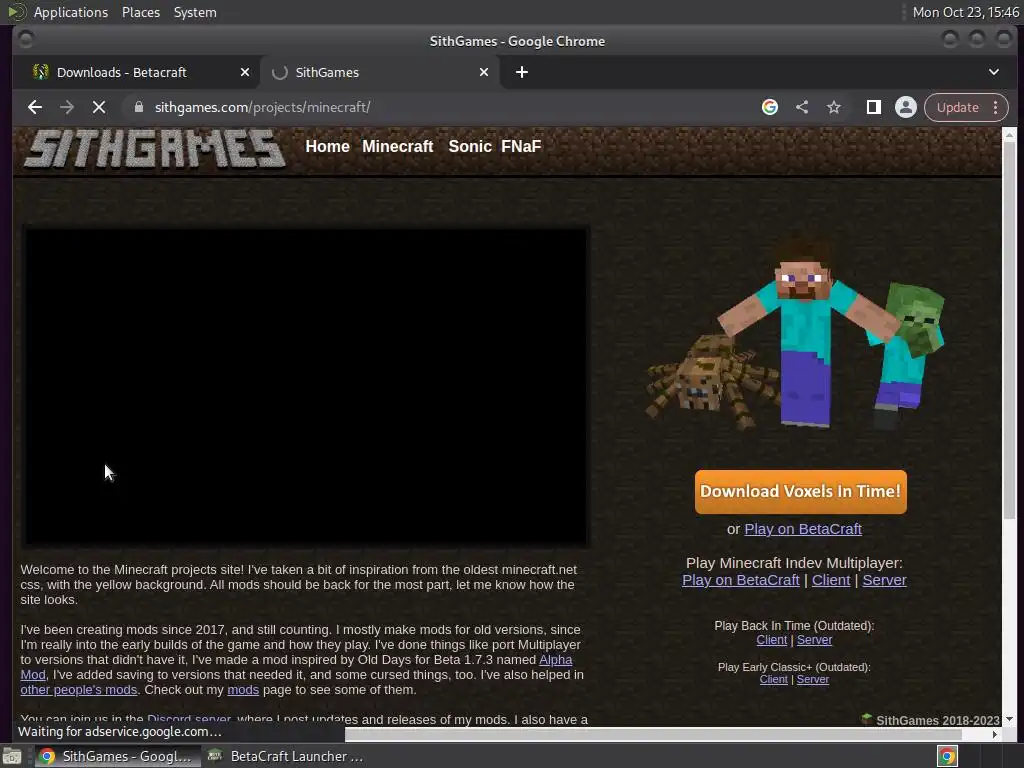Click the vertical page scrollbar thumb
Viewport: 1024px width, 768px height.
(x=1009, y=330)
